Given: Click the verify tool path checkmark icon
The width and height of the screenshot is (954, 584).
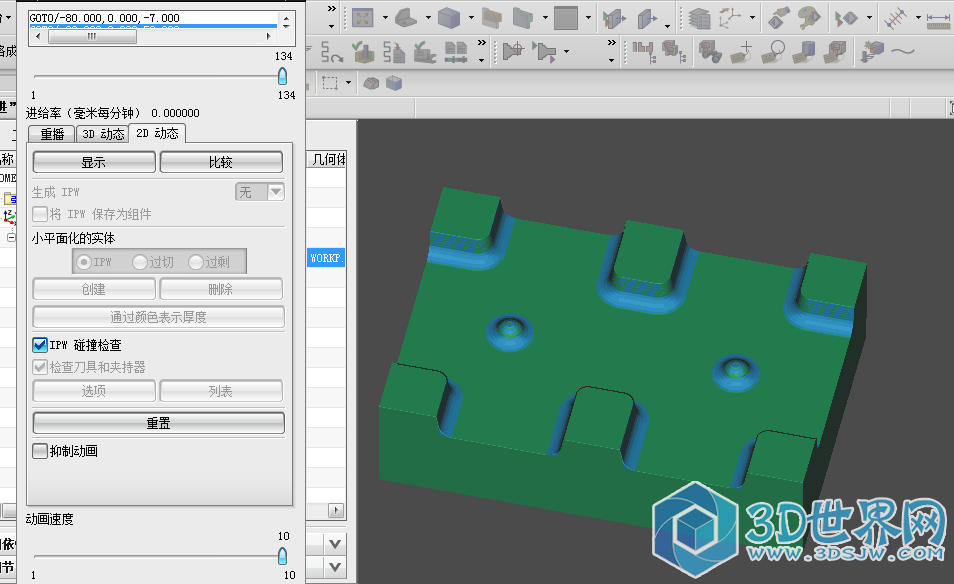Looking at the screenshot, I should tap(362, 50).
